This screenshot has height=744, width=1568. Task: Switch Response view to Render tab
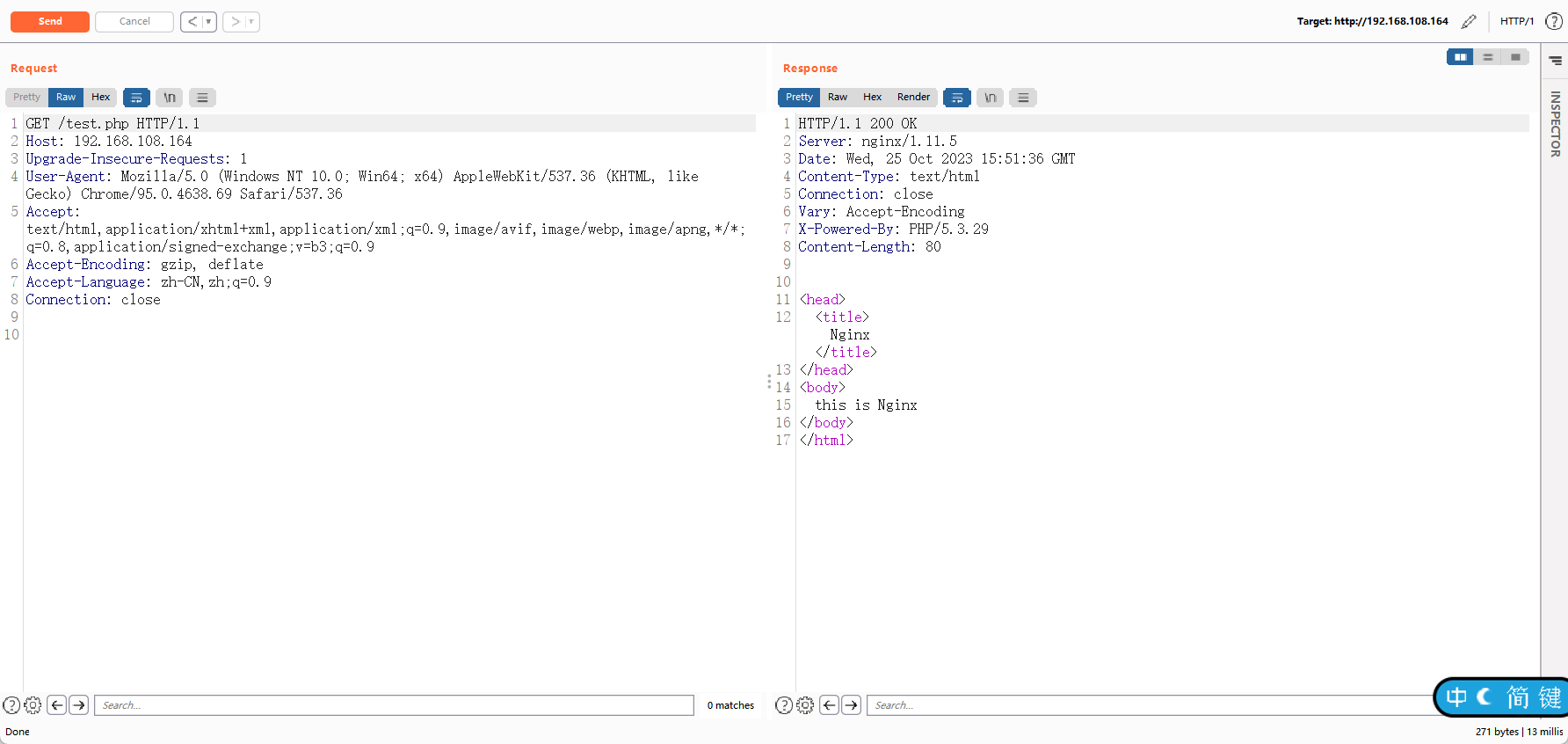coord(913,97)
